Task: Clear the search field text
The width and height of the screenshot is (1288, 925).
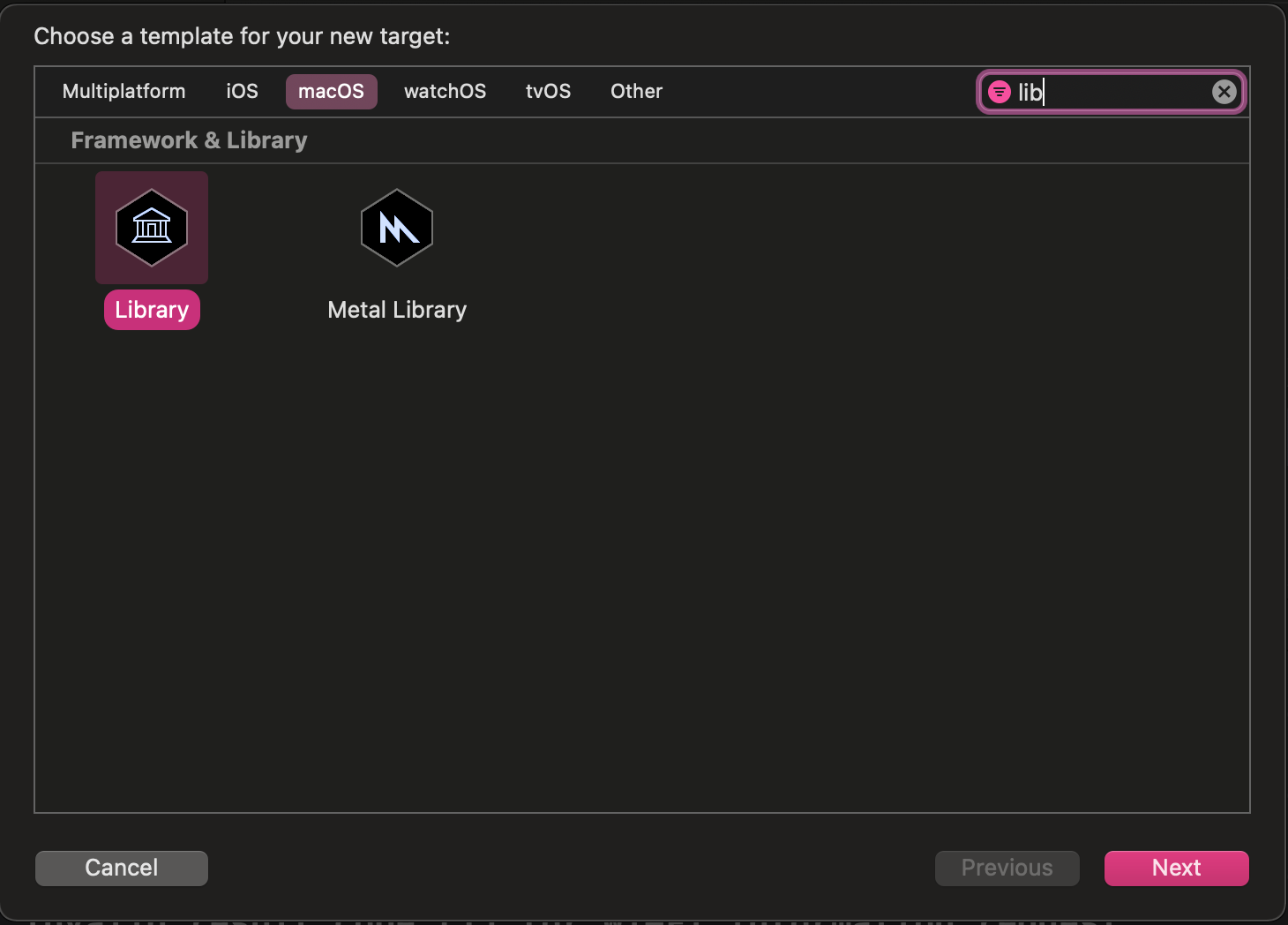Action: (1224, 92)
